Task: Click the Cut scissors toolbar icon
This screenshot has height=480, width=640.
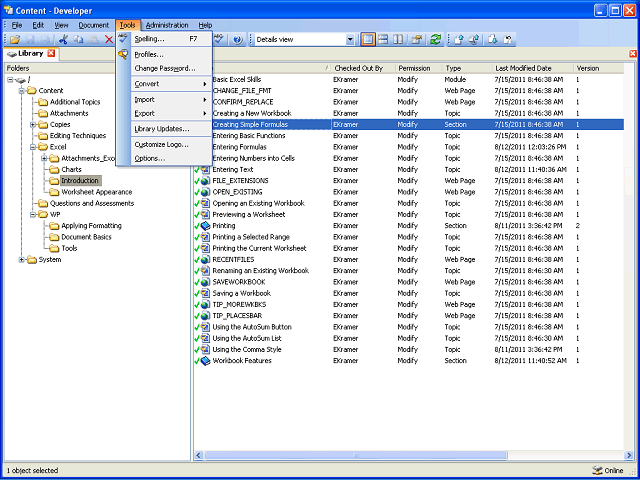Action: click(x=63, y=40)
